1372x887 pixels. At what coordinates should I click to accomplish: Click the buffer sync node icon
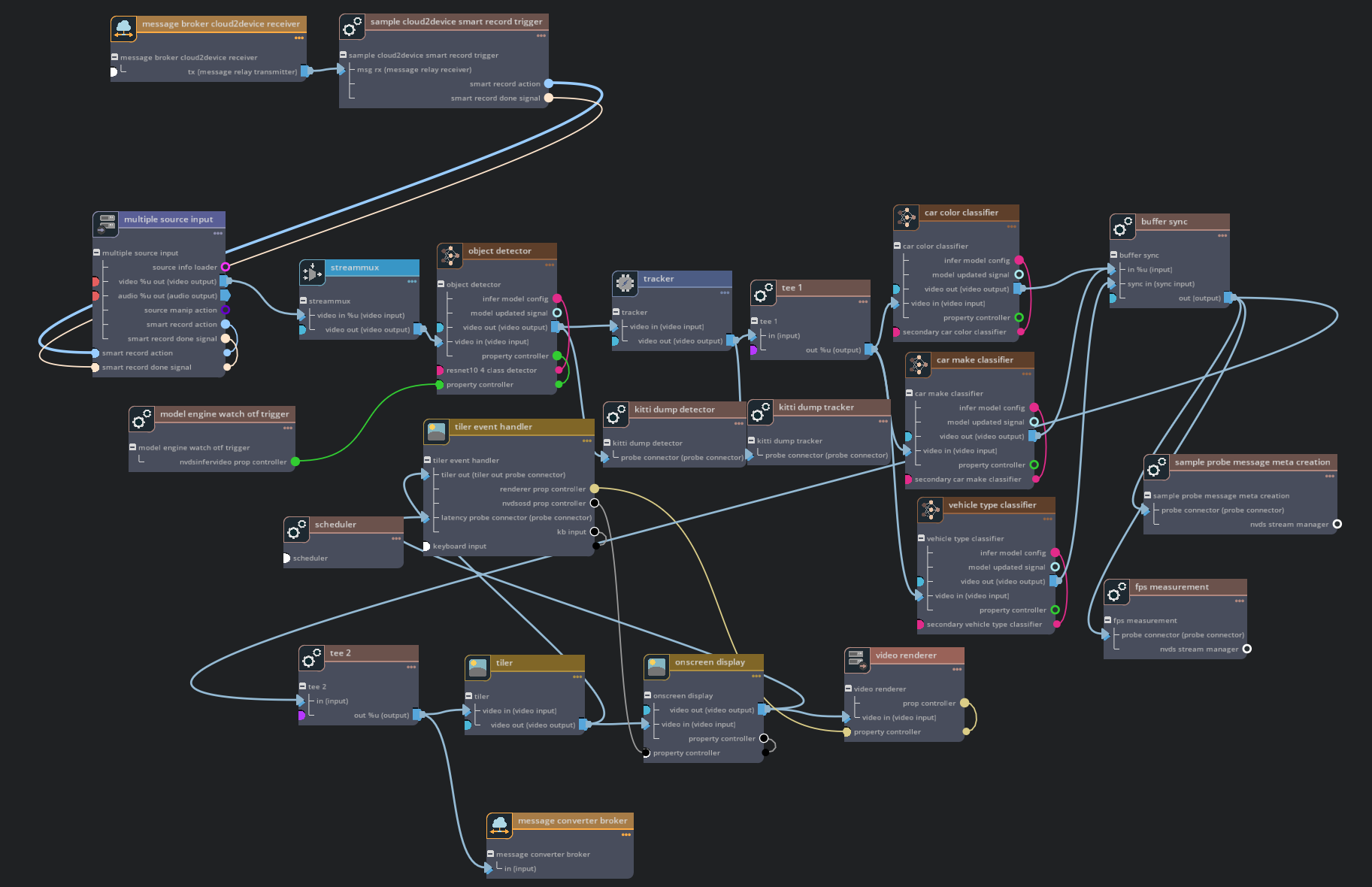pyautogui.click(x=1122, y=226)
